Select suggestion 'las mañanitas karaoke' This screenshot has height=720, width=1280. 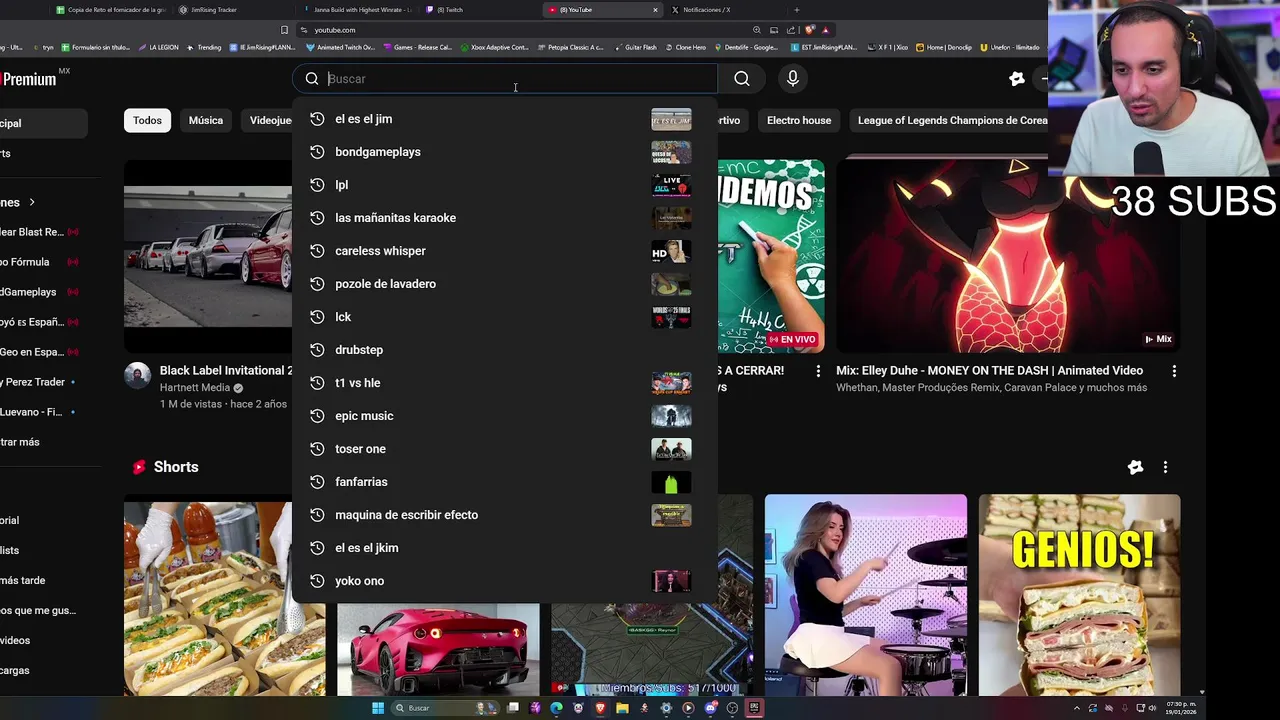tap(504, 218)
